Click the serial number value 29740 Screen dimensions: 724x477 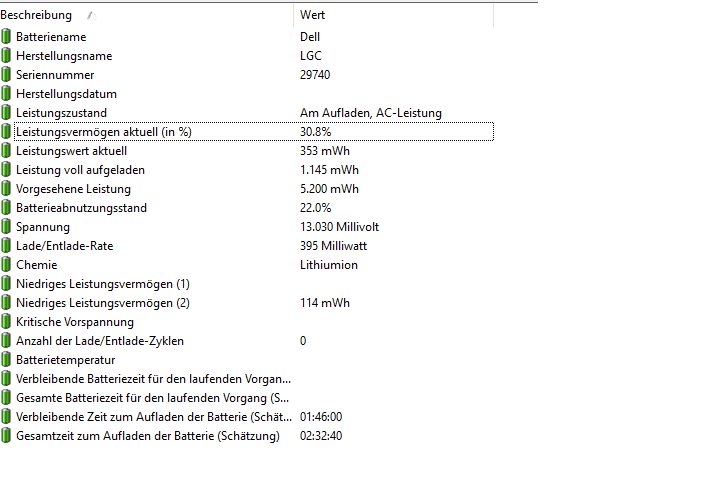tap(315, 75)
